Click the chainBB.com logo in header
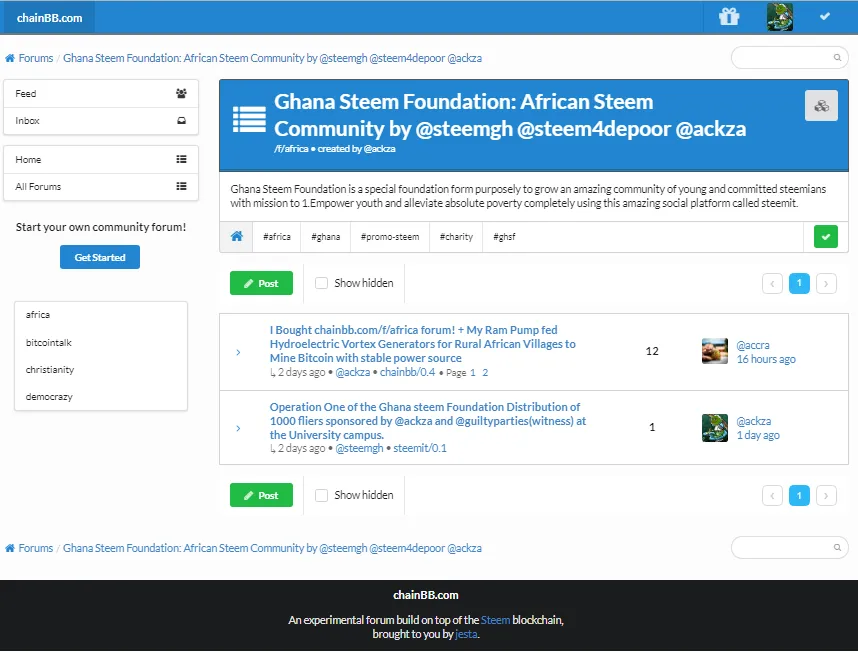Image resolution: width=858 pixels, height=653 pixels. pyautogui.click(x=49, y=18)
